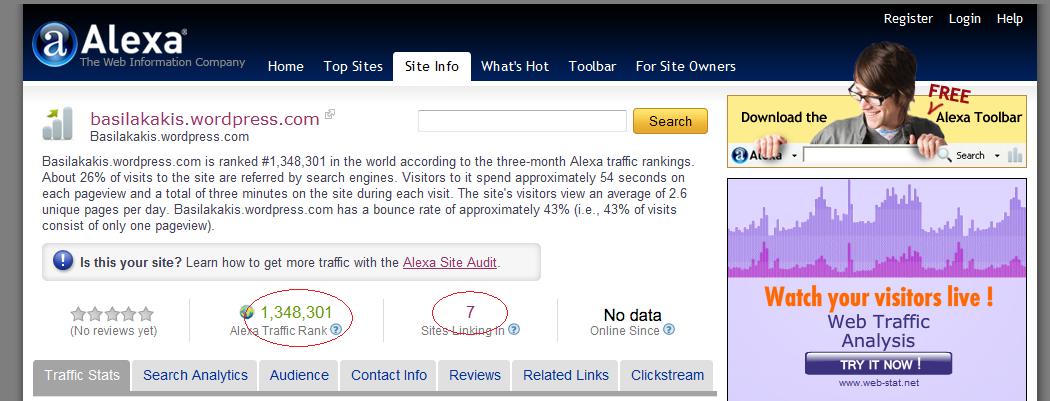Click the Register link at top
Viewport: 1050px width, 401px height.
point(908,18)
